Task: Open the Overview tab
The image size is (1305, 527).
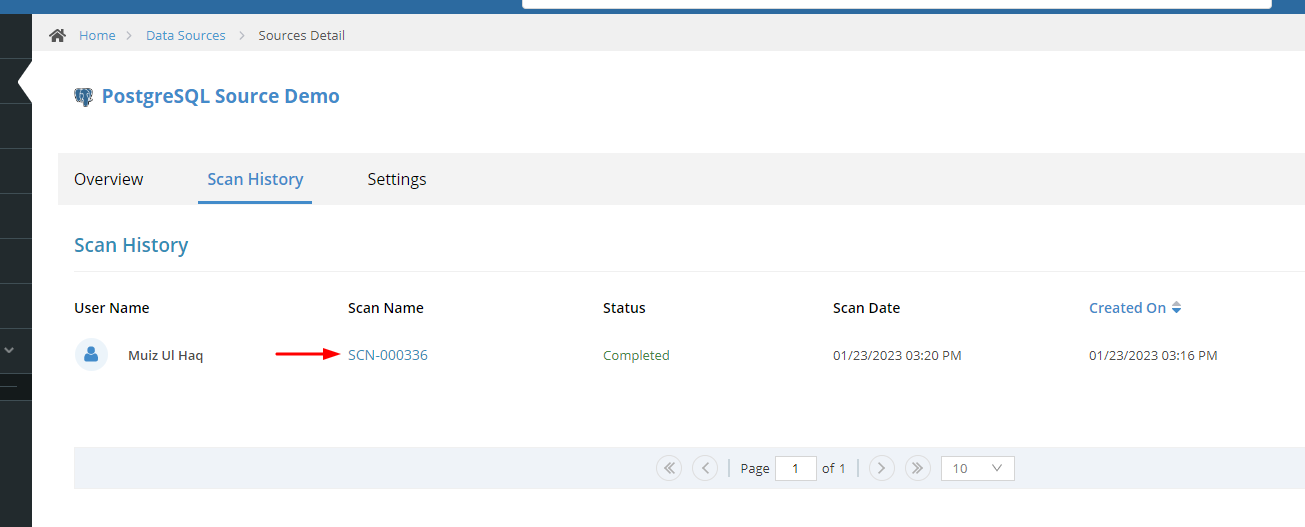Action: [x=109, y=179]
